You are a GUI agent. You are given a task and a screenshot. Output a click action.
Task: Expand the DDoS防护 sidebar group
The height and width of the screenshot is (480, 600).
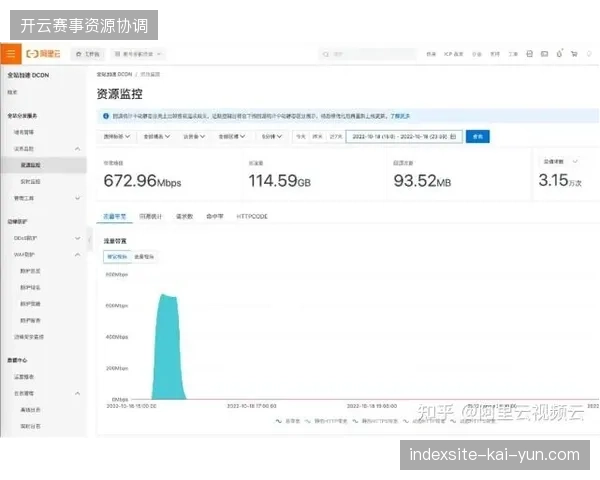[77, 238]
